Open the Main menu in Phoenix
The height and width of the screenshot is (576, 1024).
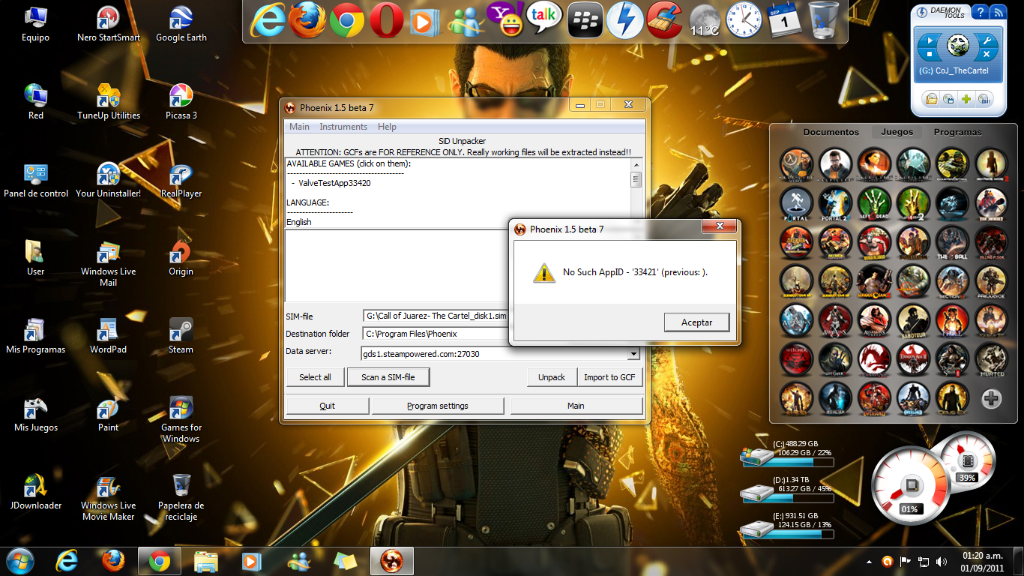coord(299,127)
